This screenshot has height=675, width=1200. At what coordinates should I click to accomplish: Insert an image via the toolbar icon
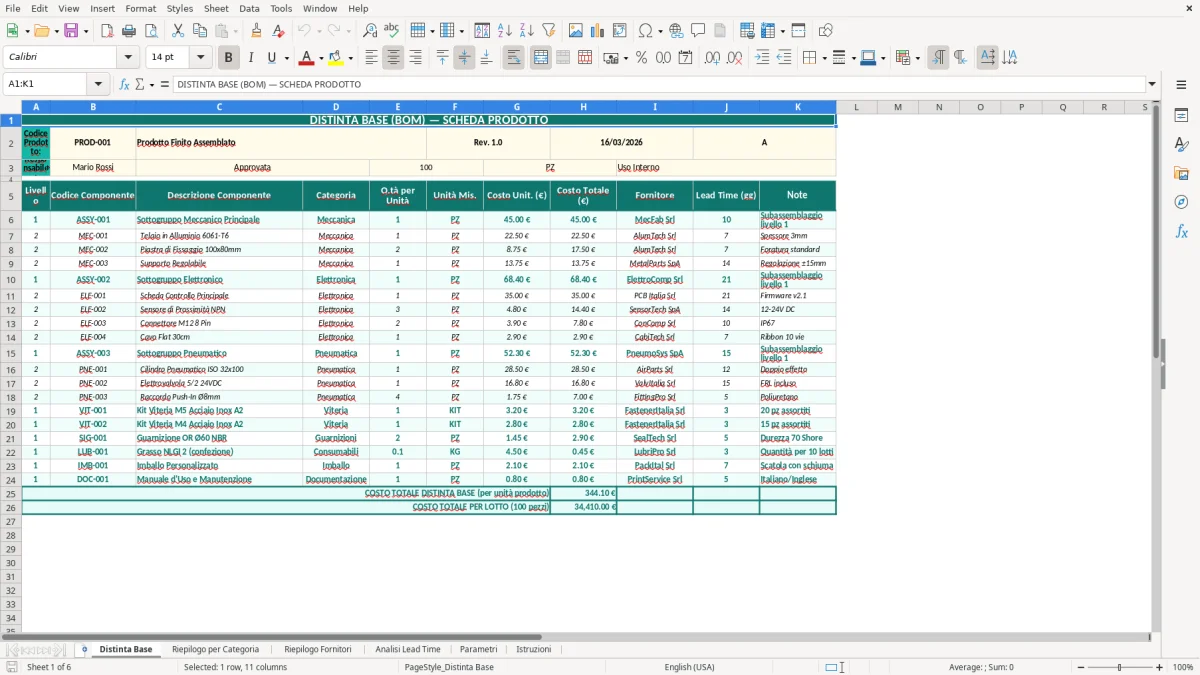click(577, 31)
